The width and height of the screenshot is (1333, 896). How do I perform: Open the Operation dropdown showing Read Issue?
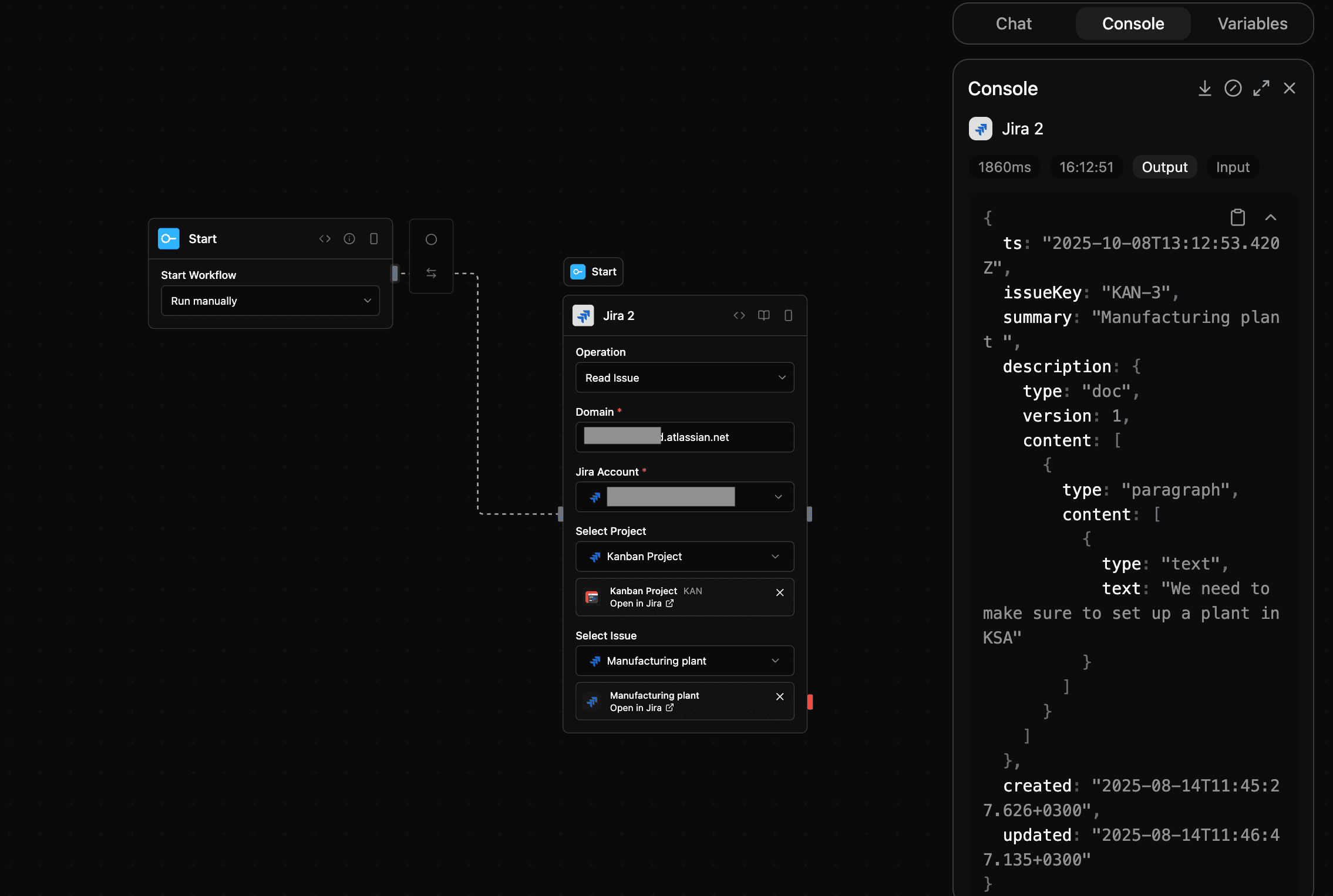pyautogui.click(x=684, y=378)
